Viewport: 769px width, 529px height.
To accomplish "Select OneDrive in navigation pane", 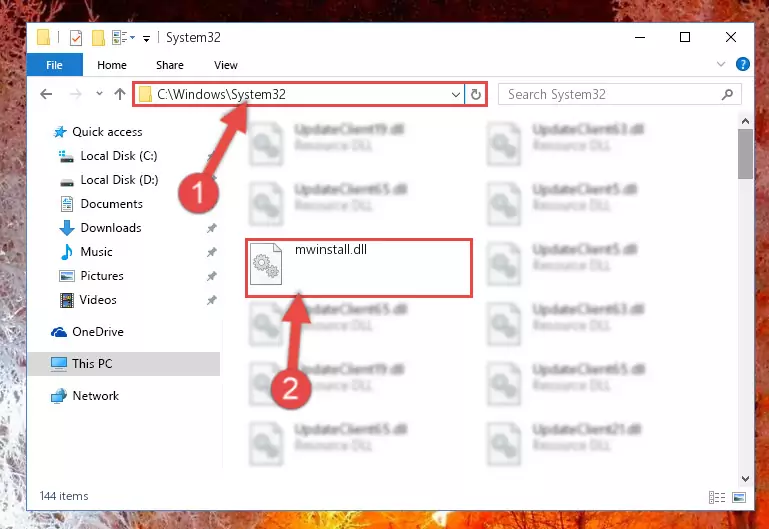I will 98,332.
